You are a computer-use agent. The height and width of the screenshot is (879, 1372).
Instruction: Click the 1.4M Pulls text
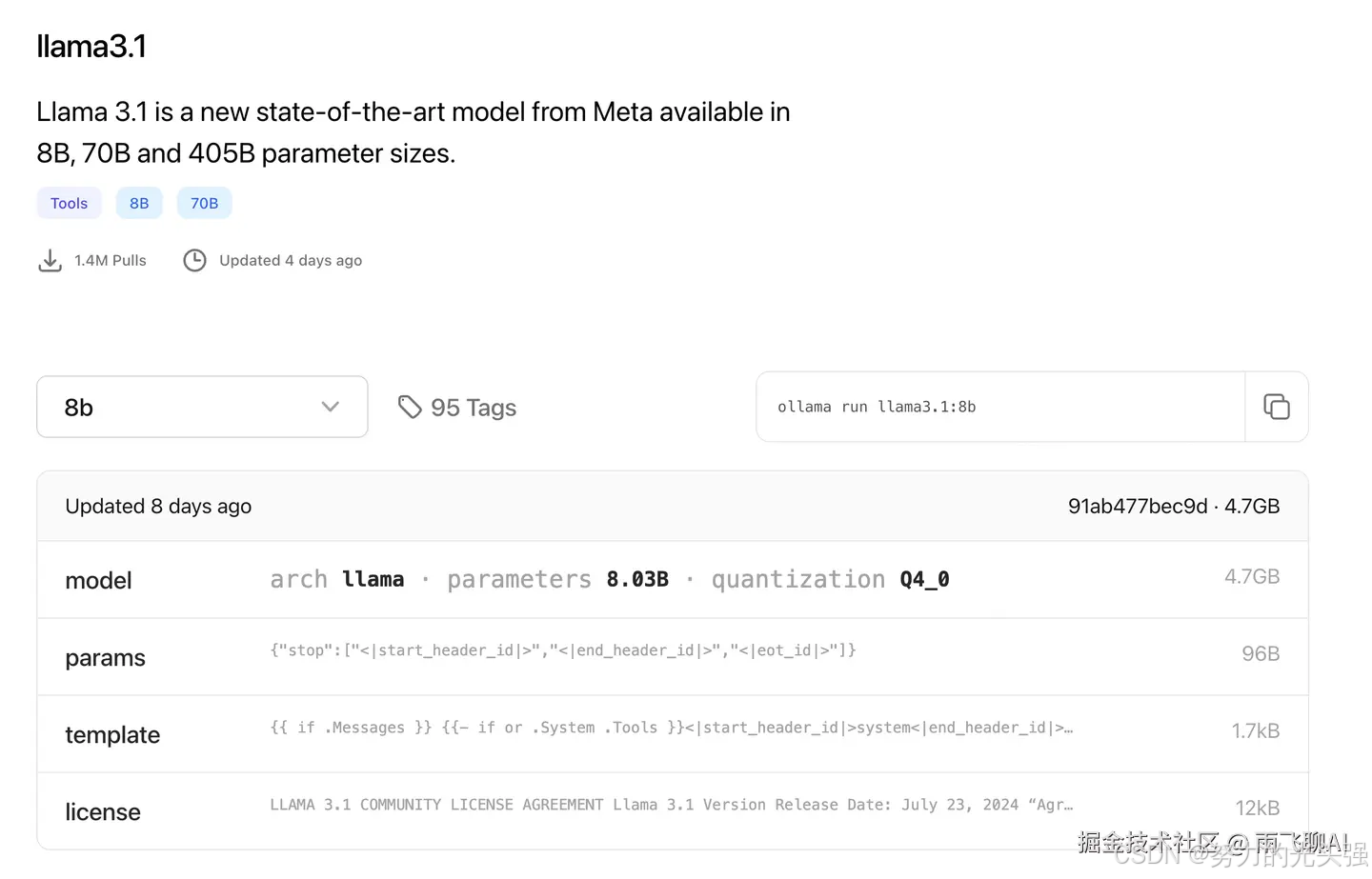pos(111,261)
